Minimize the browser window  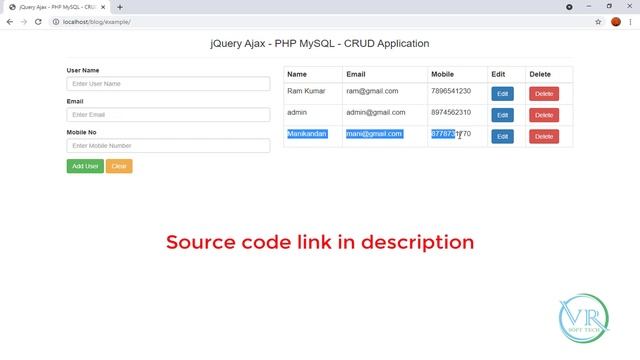(x=589, y=7)
